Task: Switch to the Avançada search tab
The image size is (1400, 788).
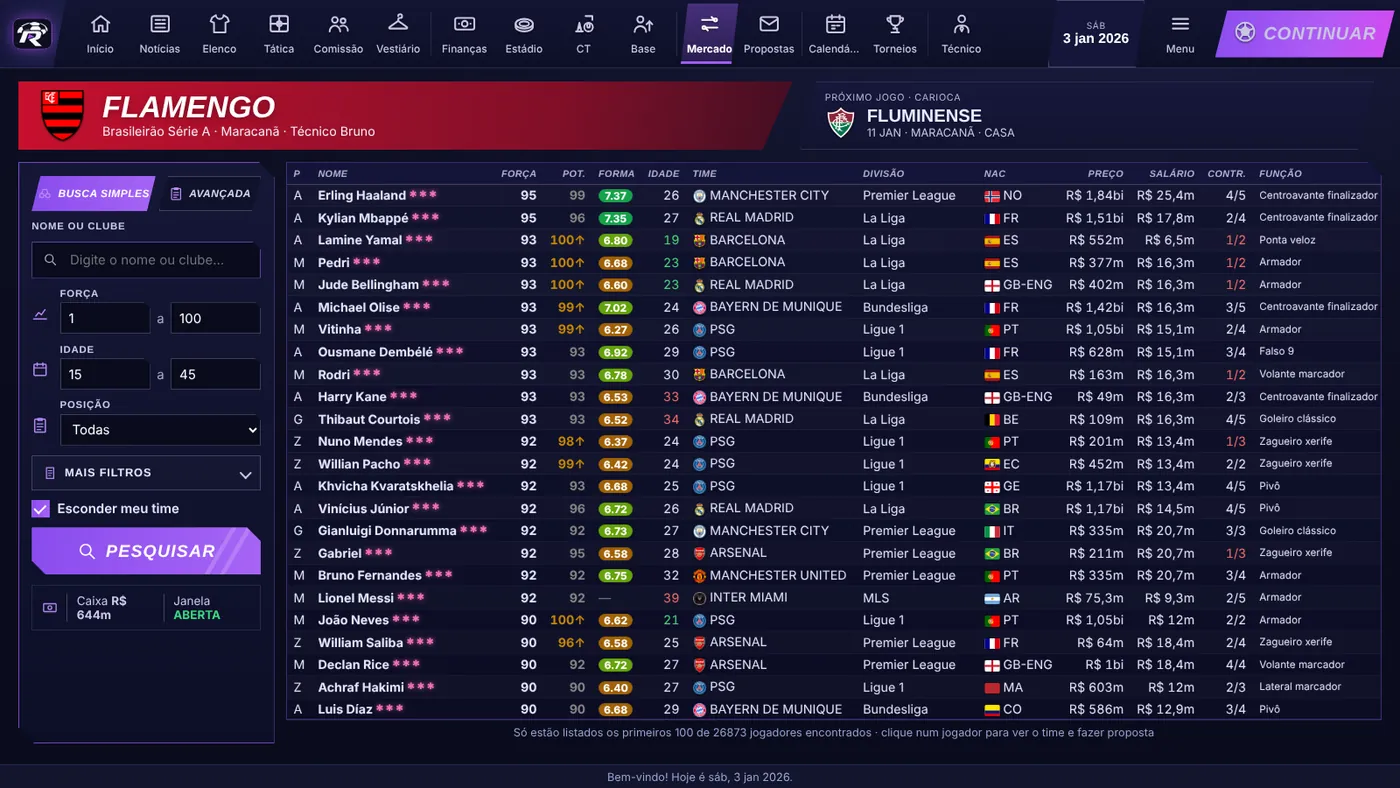Action: (x=210, y=194)
